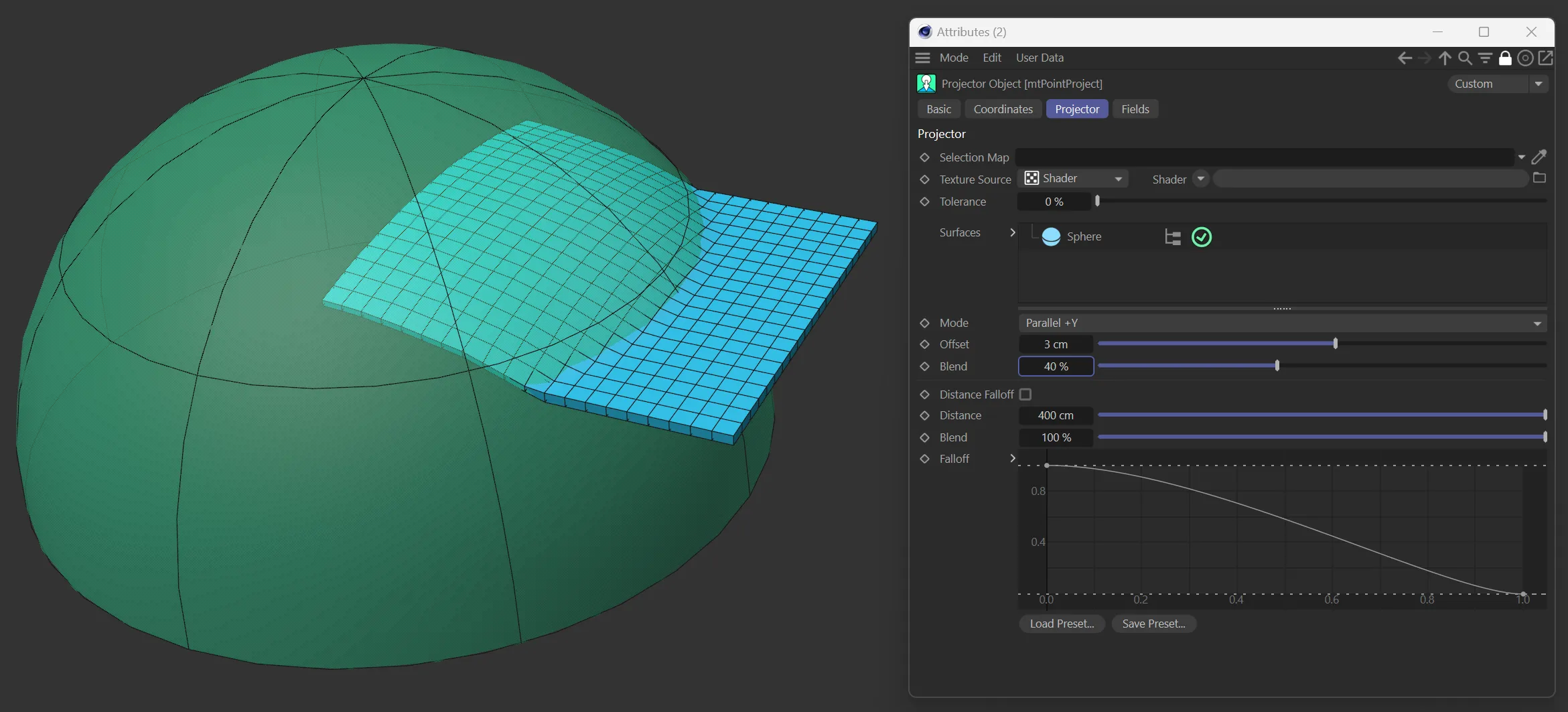Click the up arrow navigation icon
Image resolution: width=1568 pixels, height=712 pixels.
[1445, 58]
